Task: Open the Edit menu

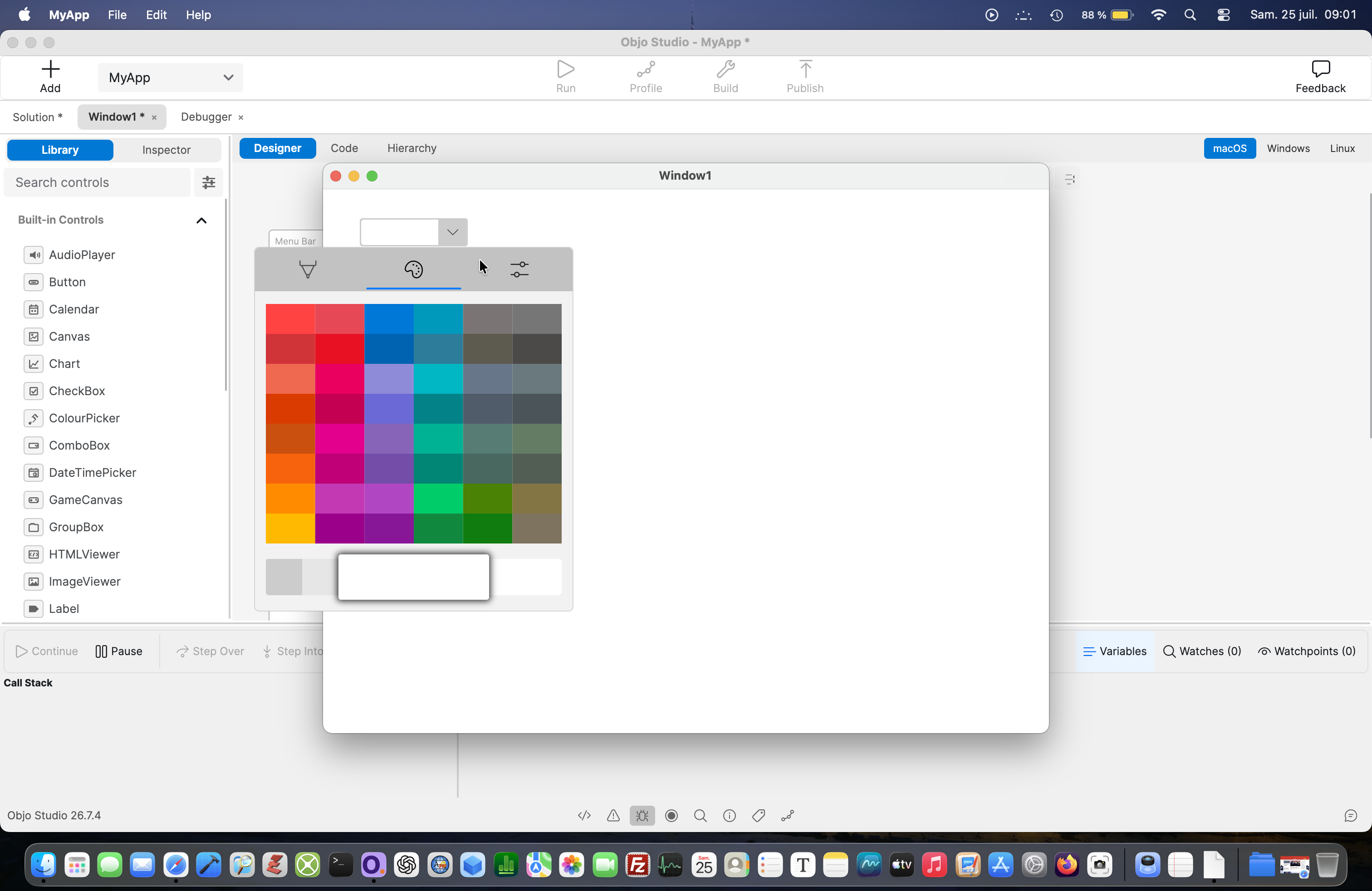Action: tap(156, 15)
